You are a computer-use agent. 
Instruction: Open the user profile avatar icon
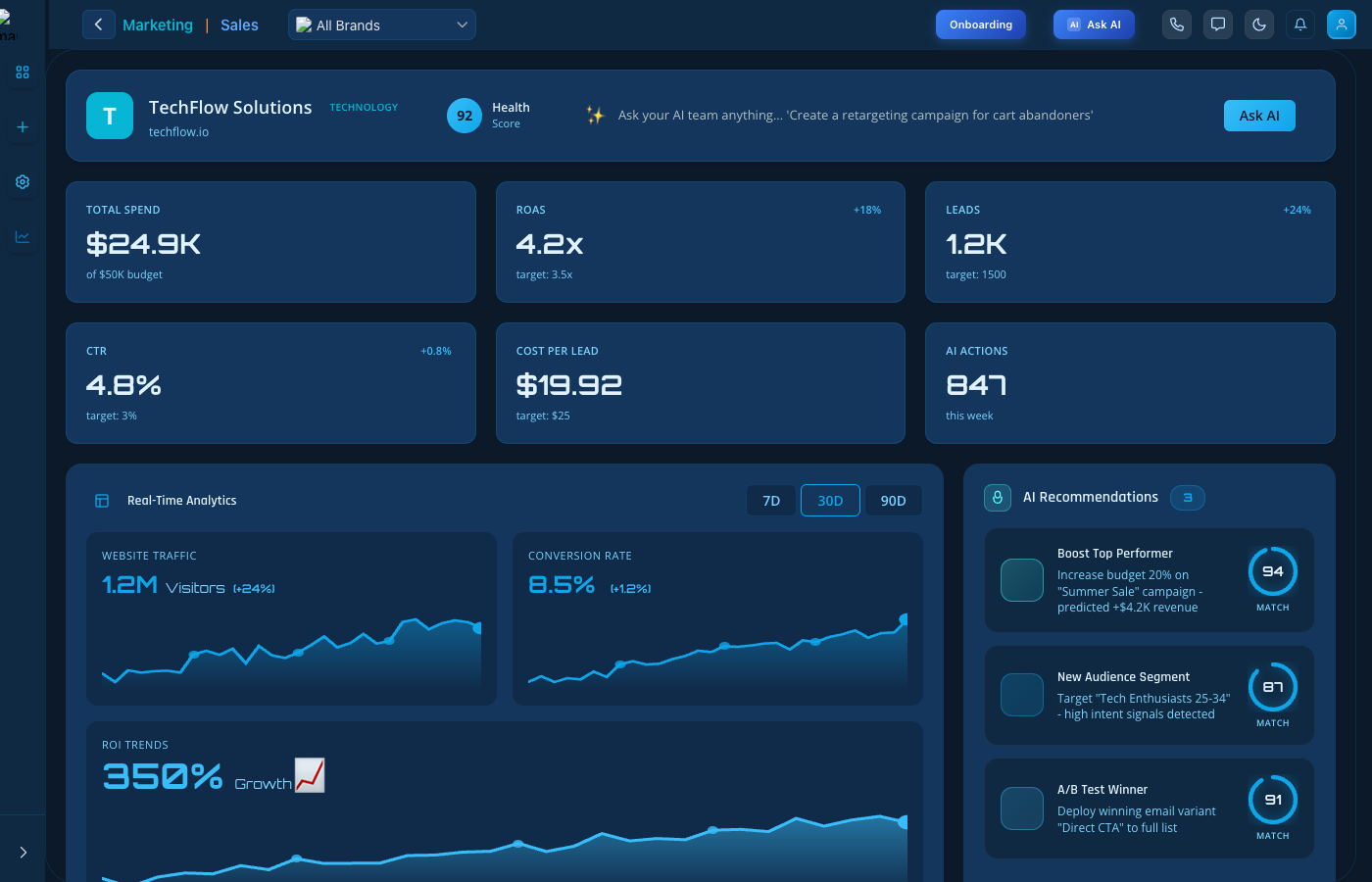point(1342,24)
